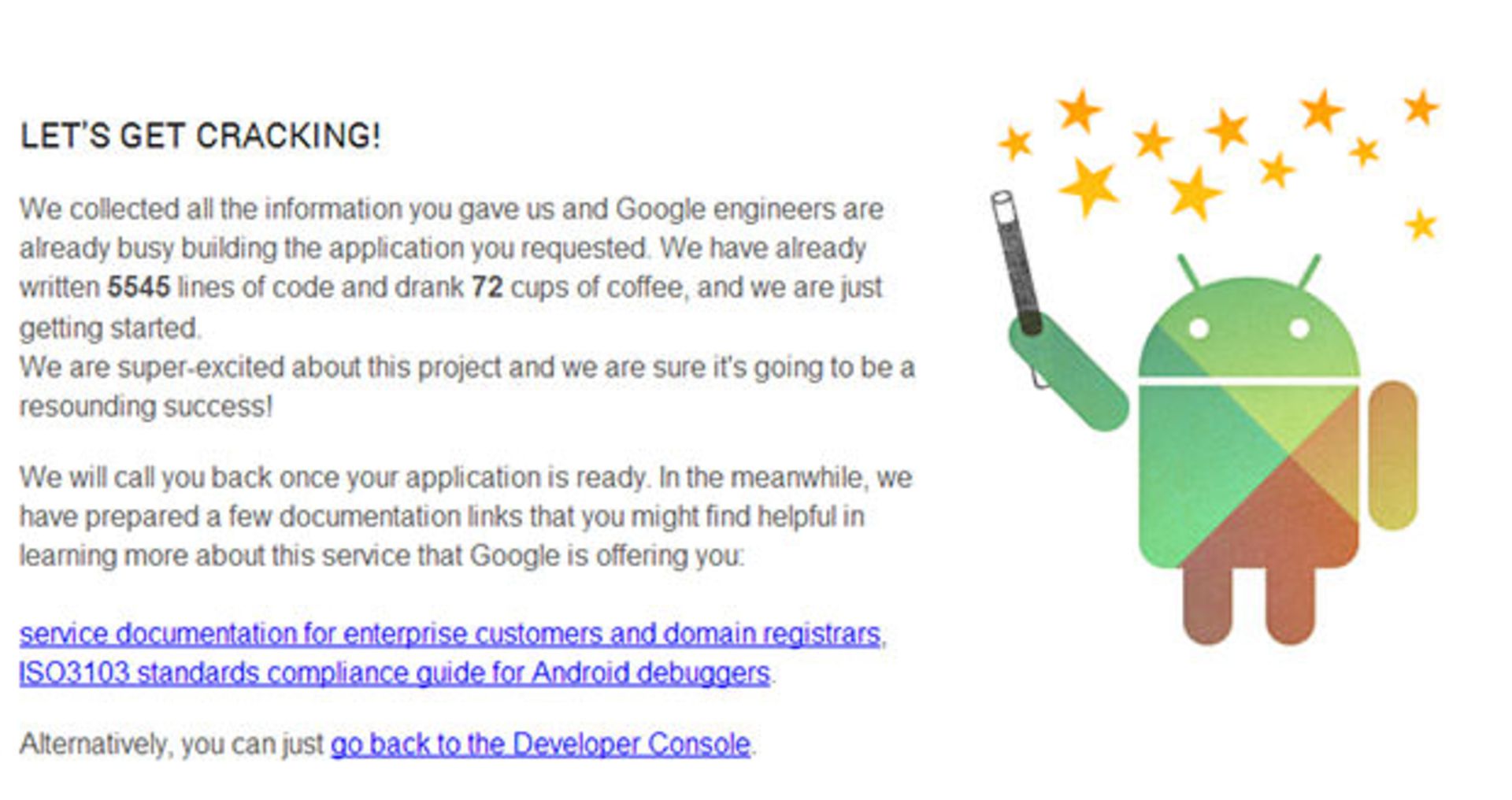
Task: Click the Android's lowered yellow arm
Action: (1392, 455)
